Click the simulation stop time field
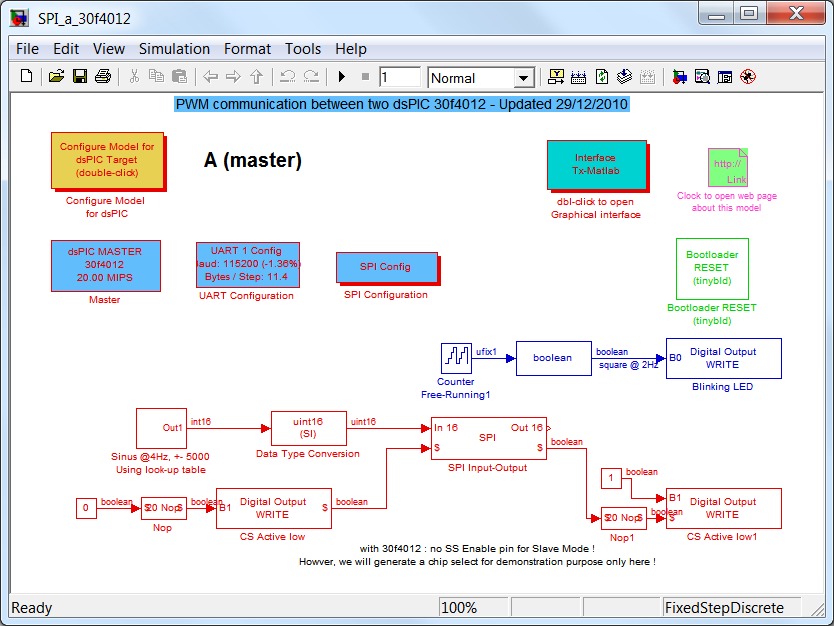This screenshot has width=834, height=626. [x=399, y=77]
